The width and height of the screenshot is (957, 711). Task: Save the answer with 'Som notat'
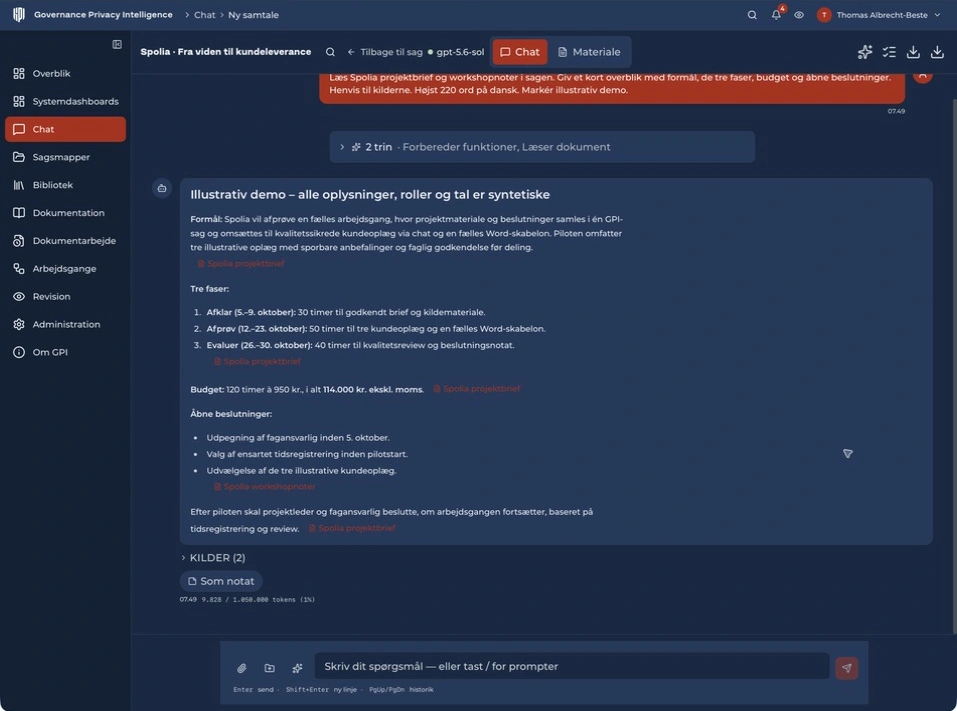coord(221,581)
